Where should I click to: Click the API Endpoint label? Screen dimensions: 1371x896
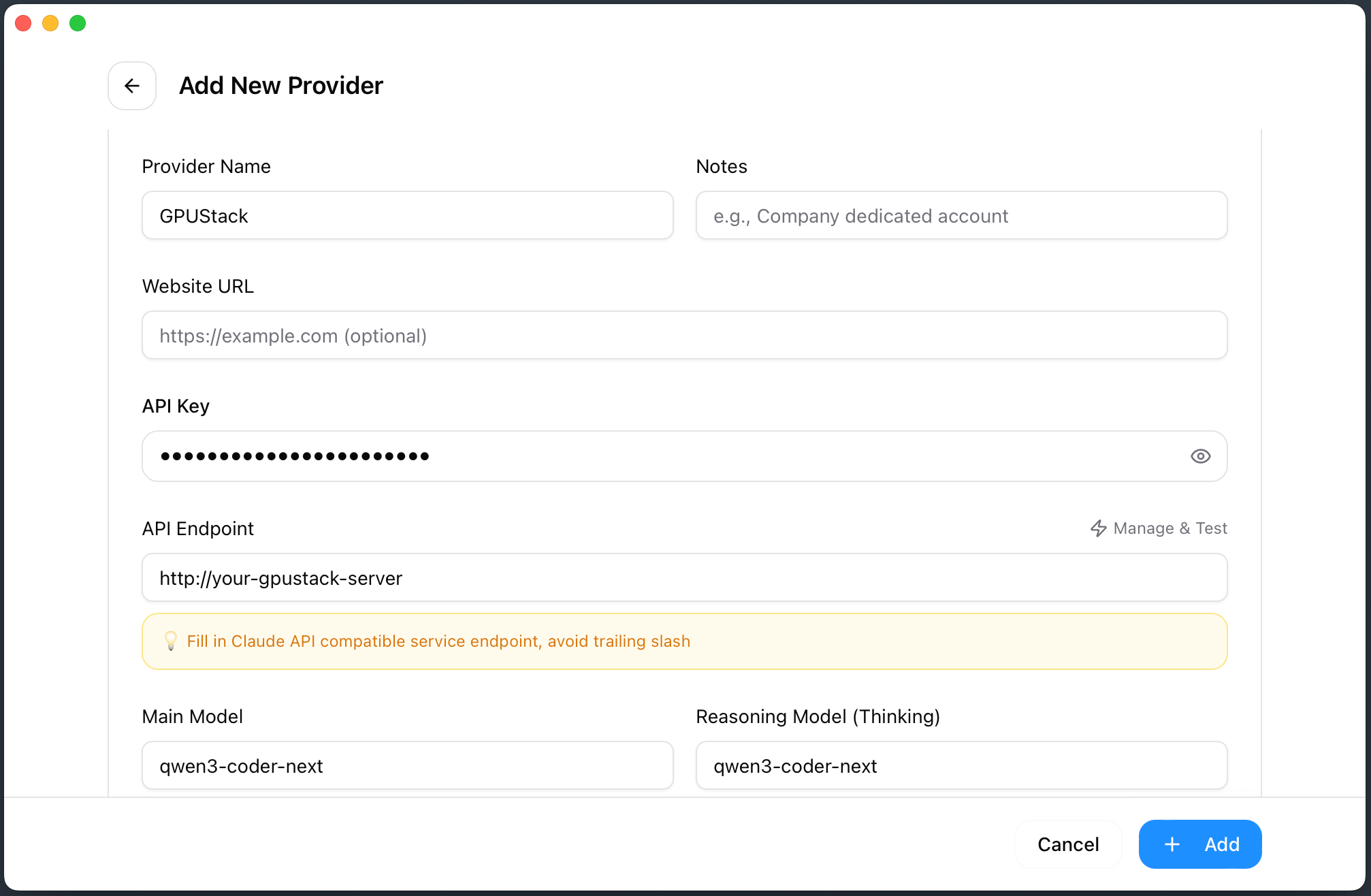point(197,528)
